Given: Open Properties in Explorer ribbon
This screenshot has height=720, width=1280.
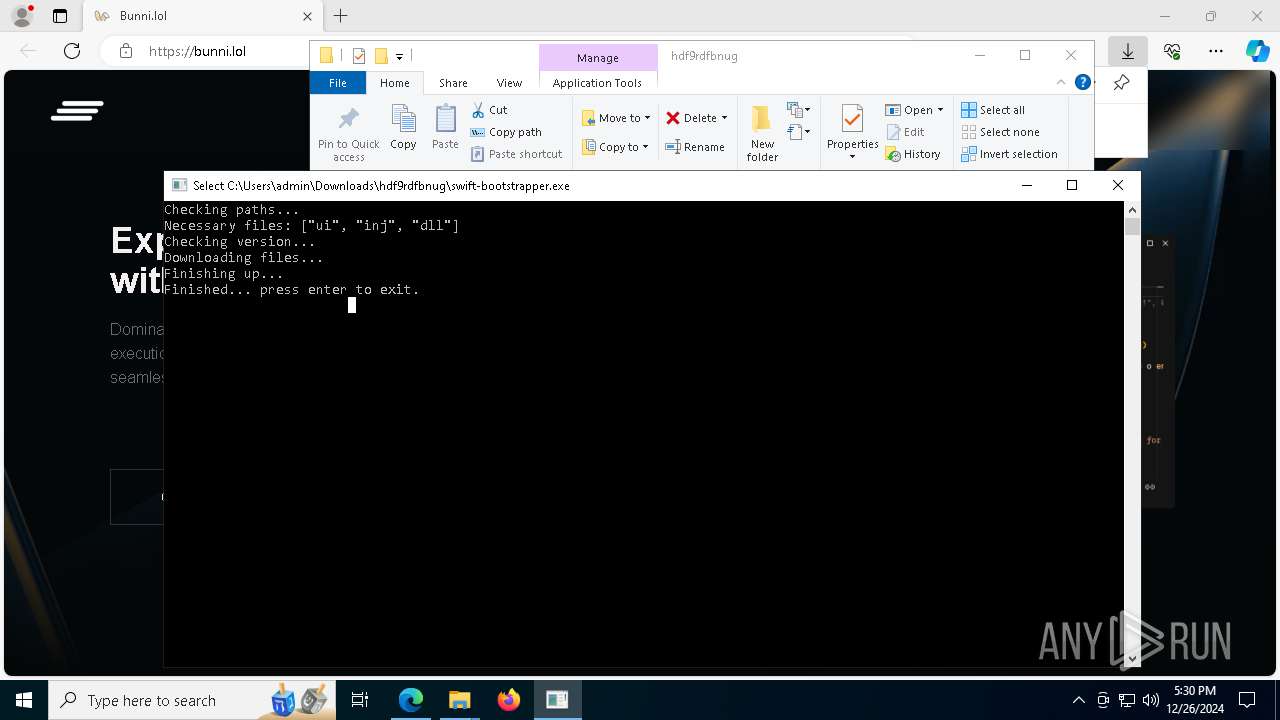Looking at the screenshot, I should tap(852, 132).
